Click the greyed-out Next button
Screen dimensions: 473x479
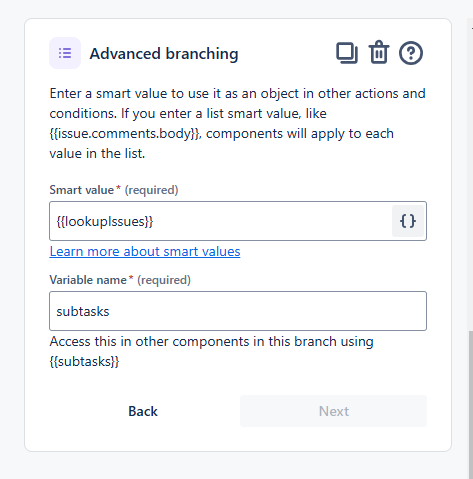(333, 411)
